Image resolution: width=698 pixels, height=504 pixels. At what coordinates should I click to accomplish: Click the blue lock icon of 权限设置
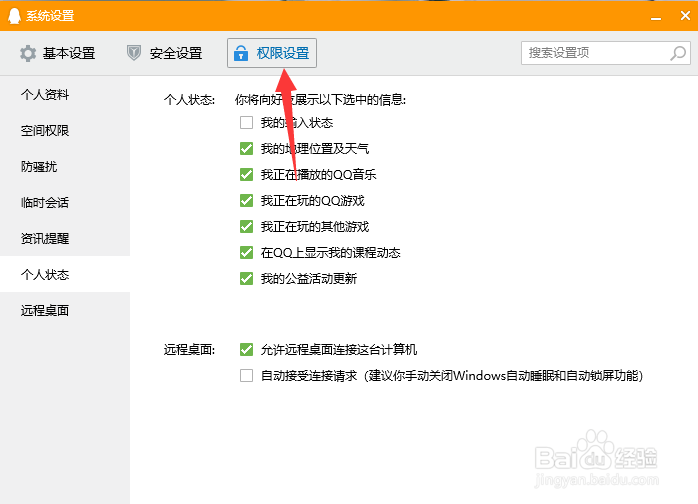tap(241, 53)
